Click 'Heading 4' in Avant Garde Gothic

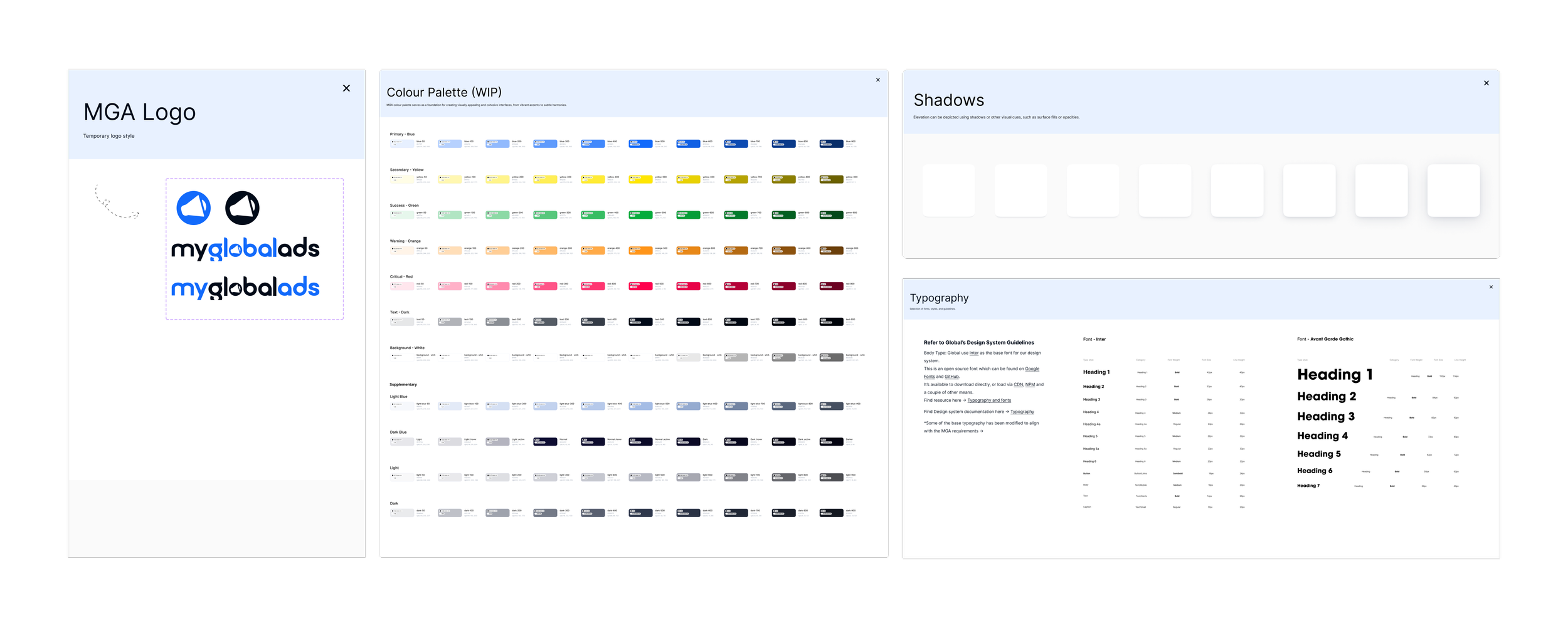click(x=1322, y=436)
